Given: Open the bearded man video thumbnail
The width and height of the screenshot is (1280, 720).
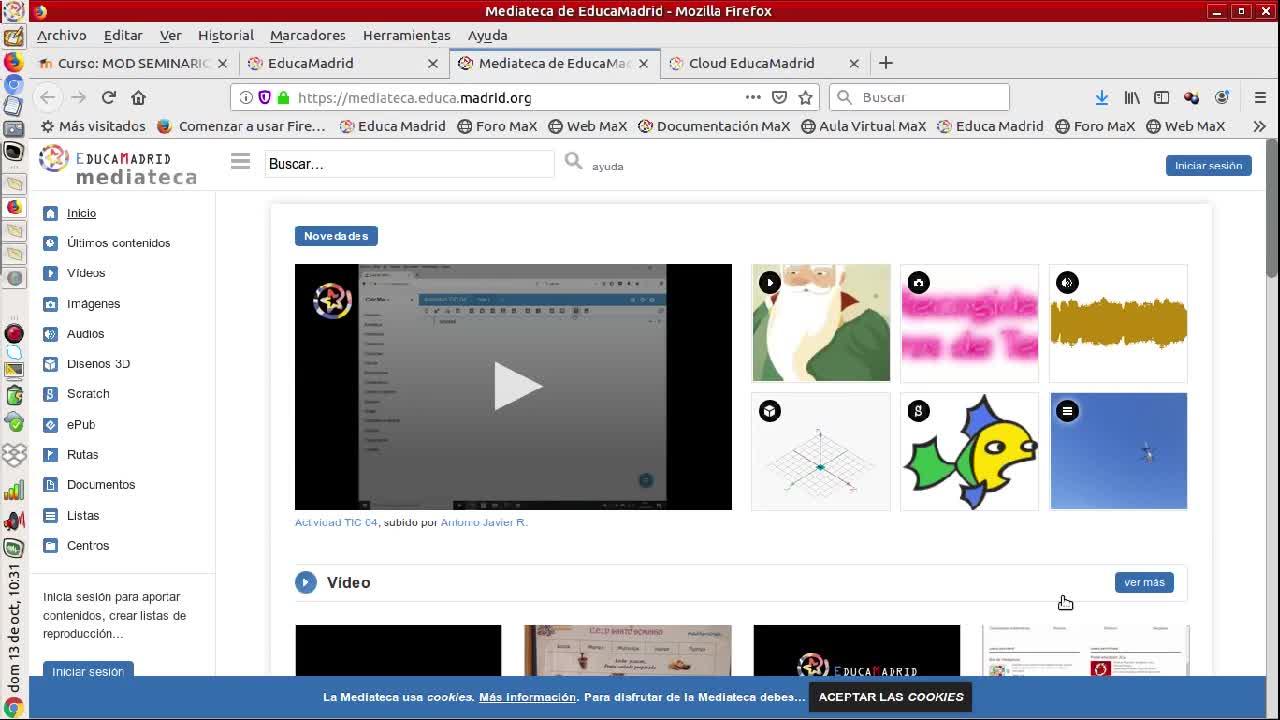Looking at the screenshot, I should coord(821,323).
